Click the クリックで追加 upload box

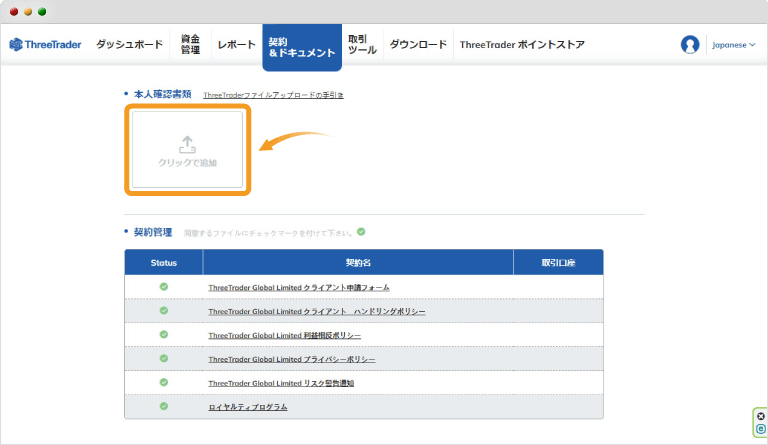point(188,150)
